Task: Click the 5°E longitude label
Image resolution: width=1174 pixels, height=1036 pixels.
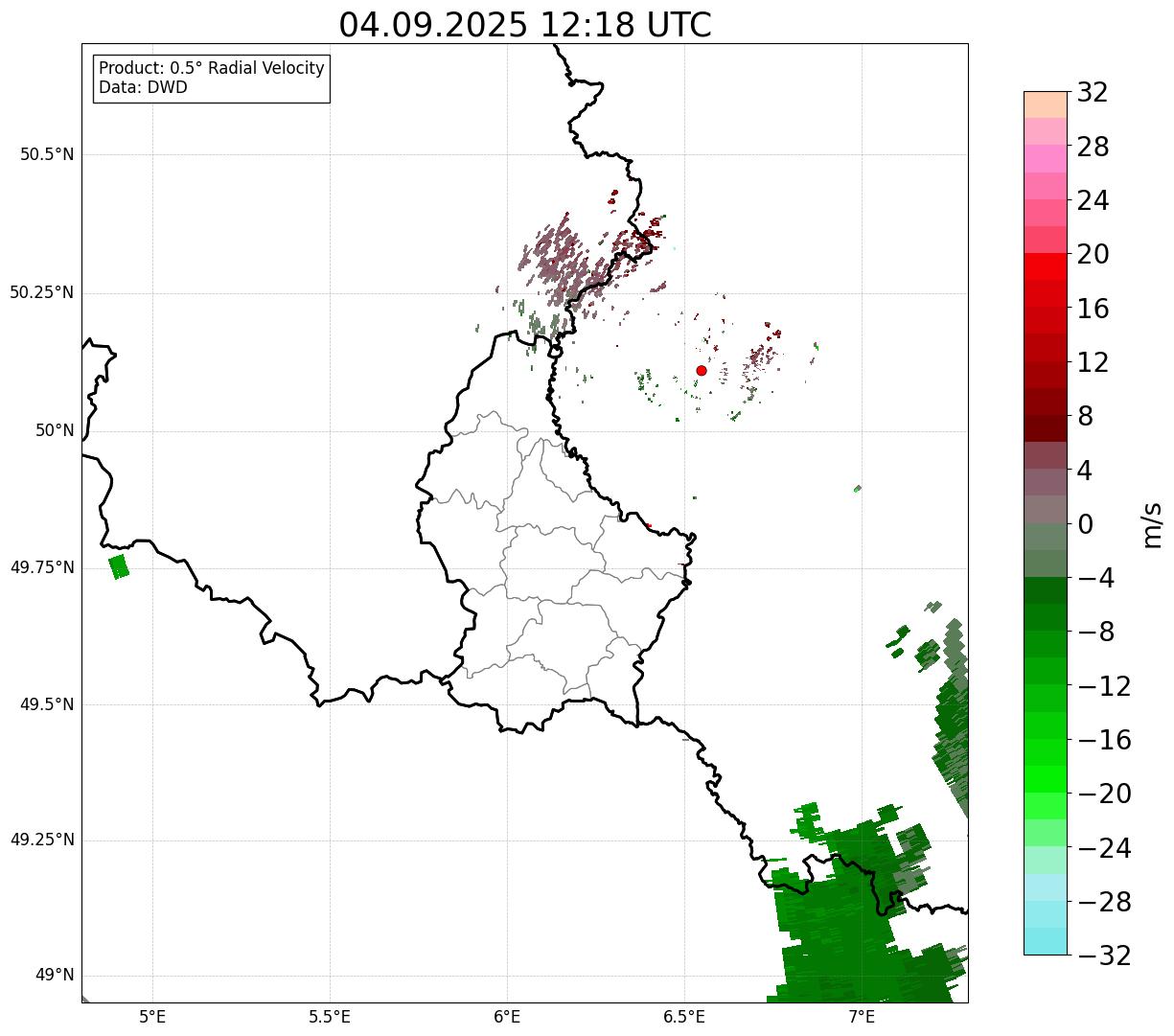Action: click(152, 1017)
